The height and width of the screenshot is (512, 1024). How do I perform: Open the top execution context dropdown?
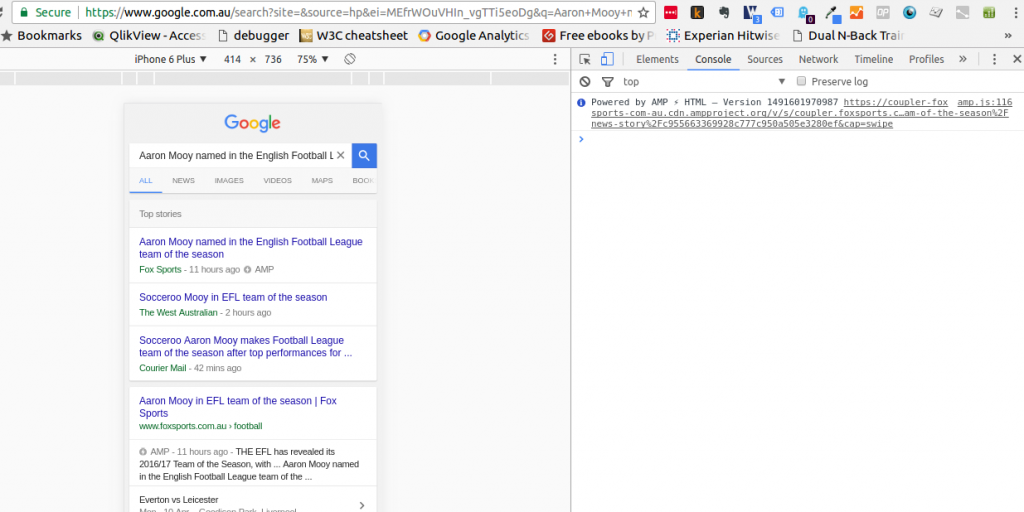pyautogui.click(x=704, y=82)
